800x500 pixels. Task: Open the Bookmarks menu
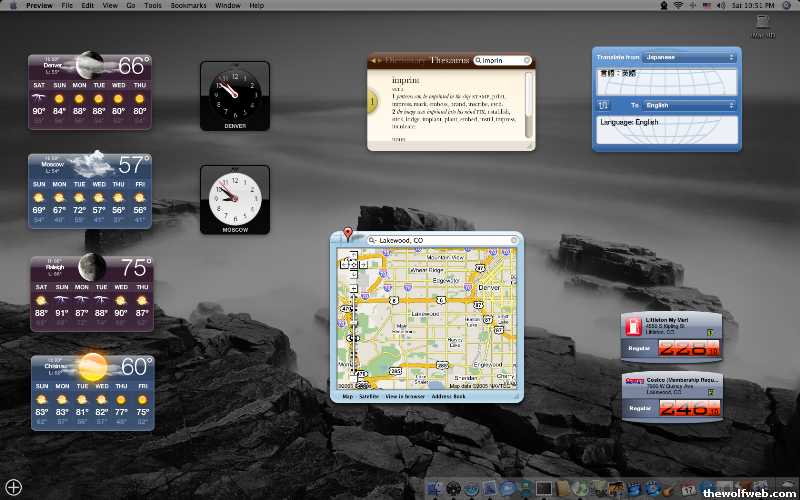[x=188, y=6]
